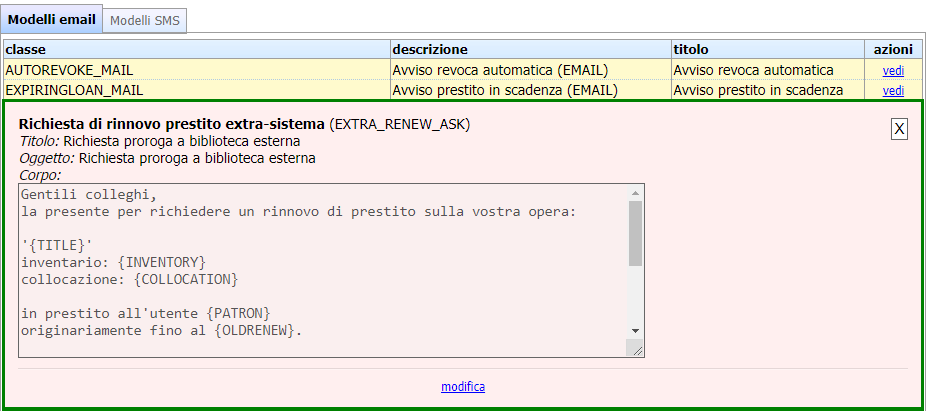The height and width of the screenshot is (411, 926).
Task: Click the modifica link to edit template
Action: coord(463,387)
